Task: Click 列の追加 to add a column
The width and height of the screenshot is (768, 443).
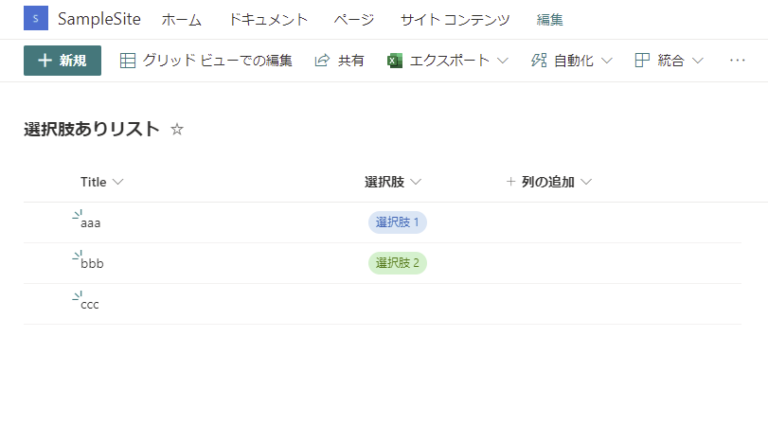Action: [x=548, y=182]
